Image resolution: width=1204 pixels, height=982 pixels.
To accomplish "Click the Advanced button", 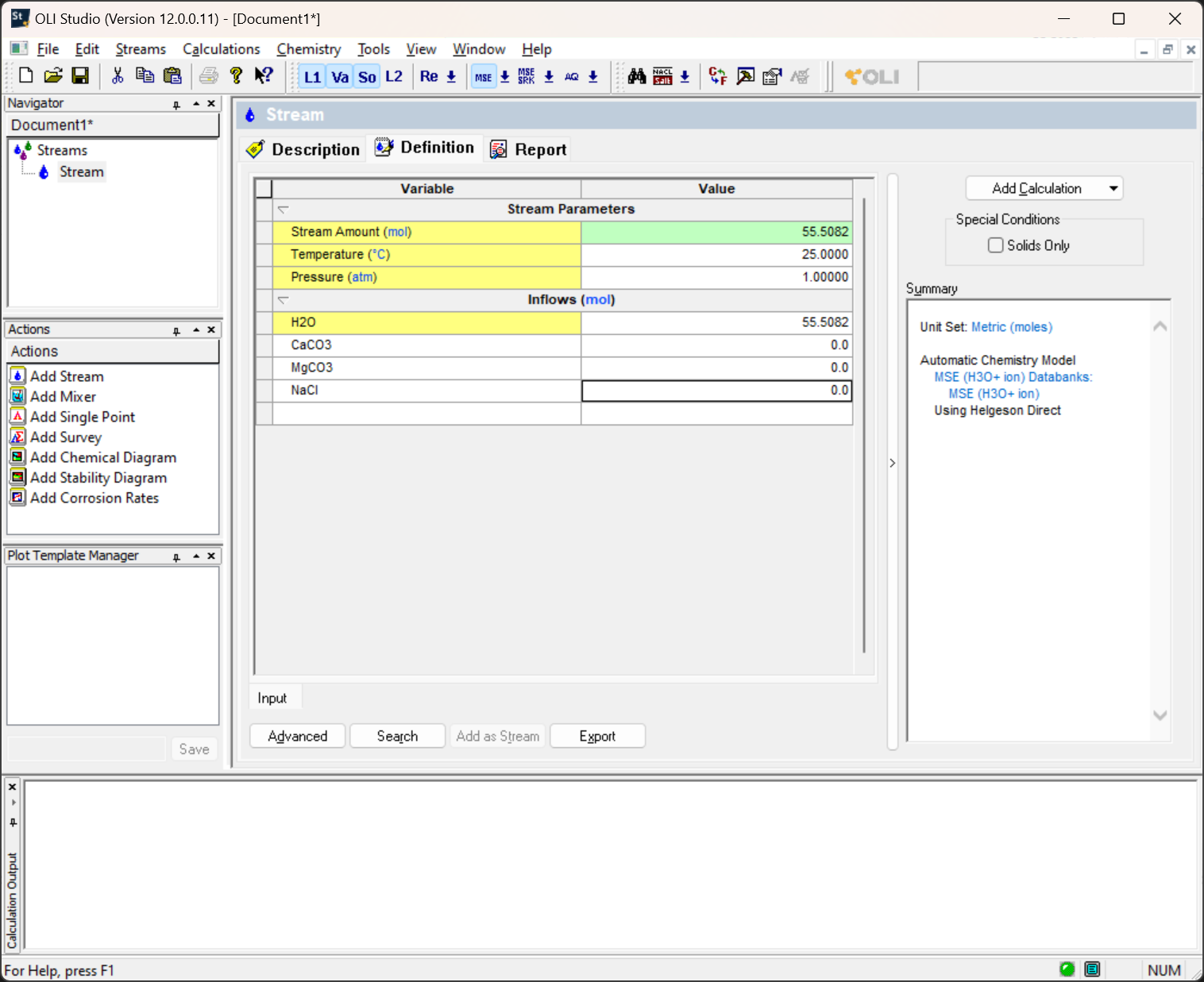I will click(x=298, y=736).
